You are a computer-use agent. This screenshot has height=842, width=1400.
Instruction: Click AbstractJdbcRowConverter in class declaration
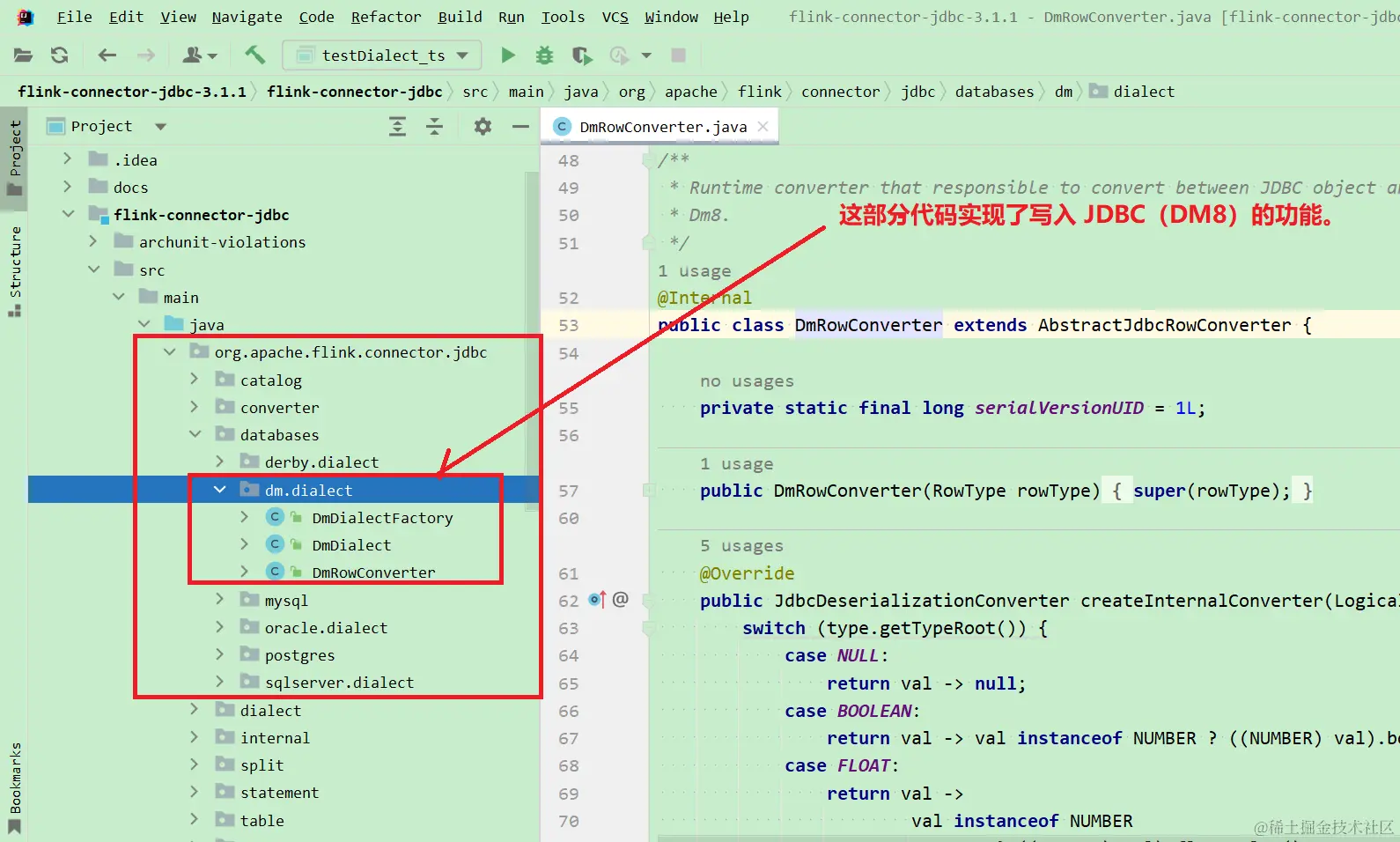click(x=1165, y=325)
